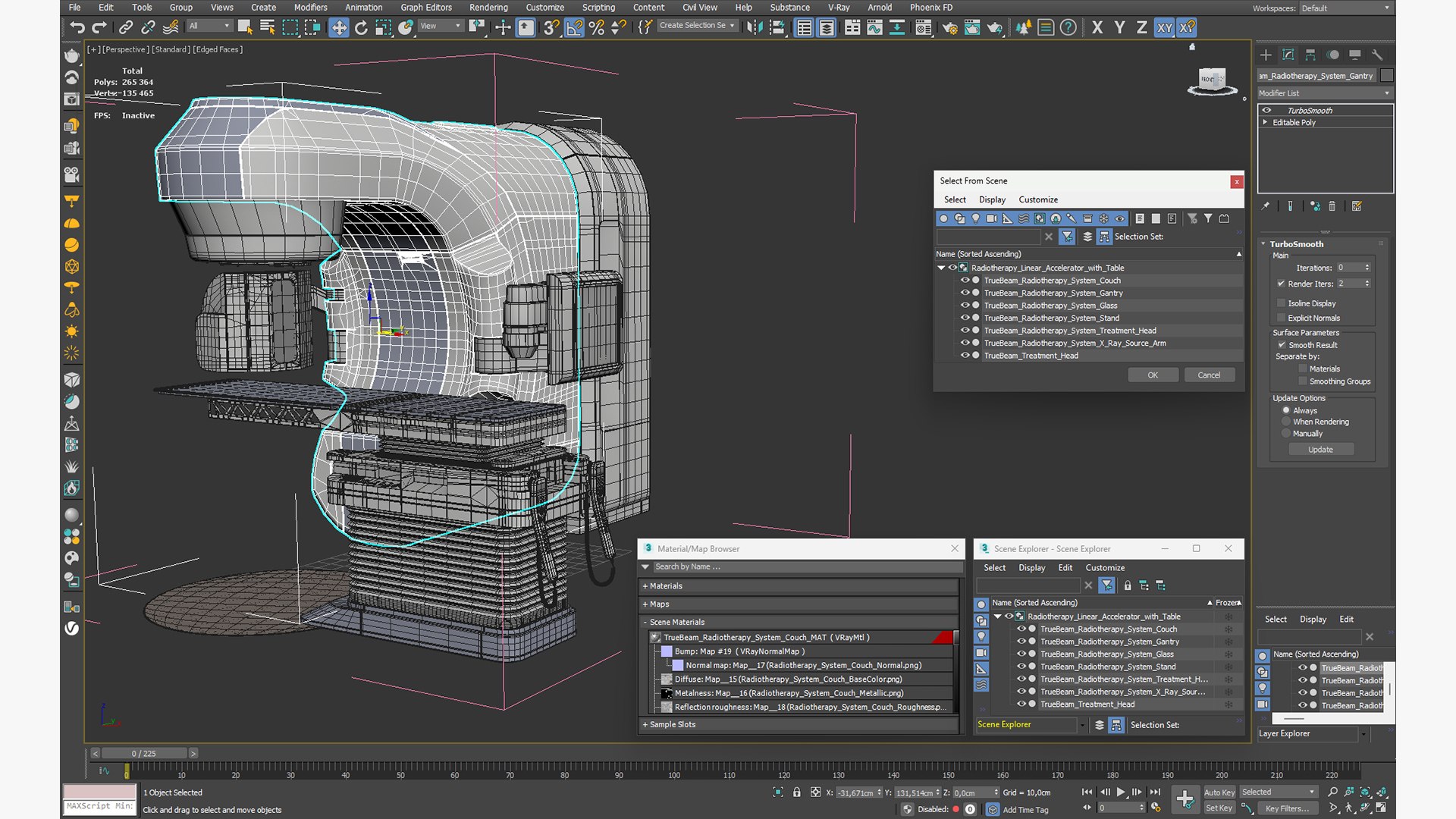1456x819 pixels.
Task: Click the Undo arrow in main toolbar
Action: (x=77, y=27)
